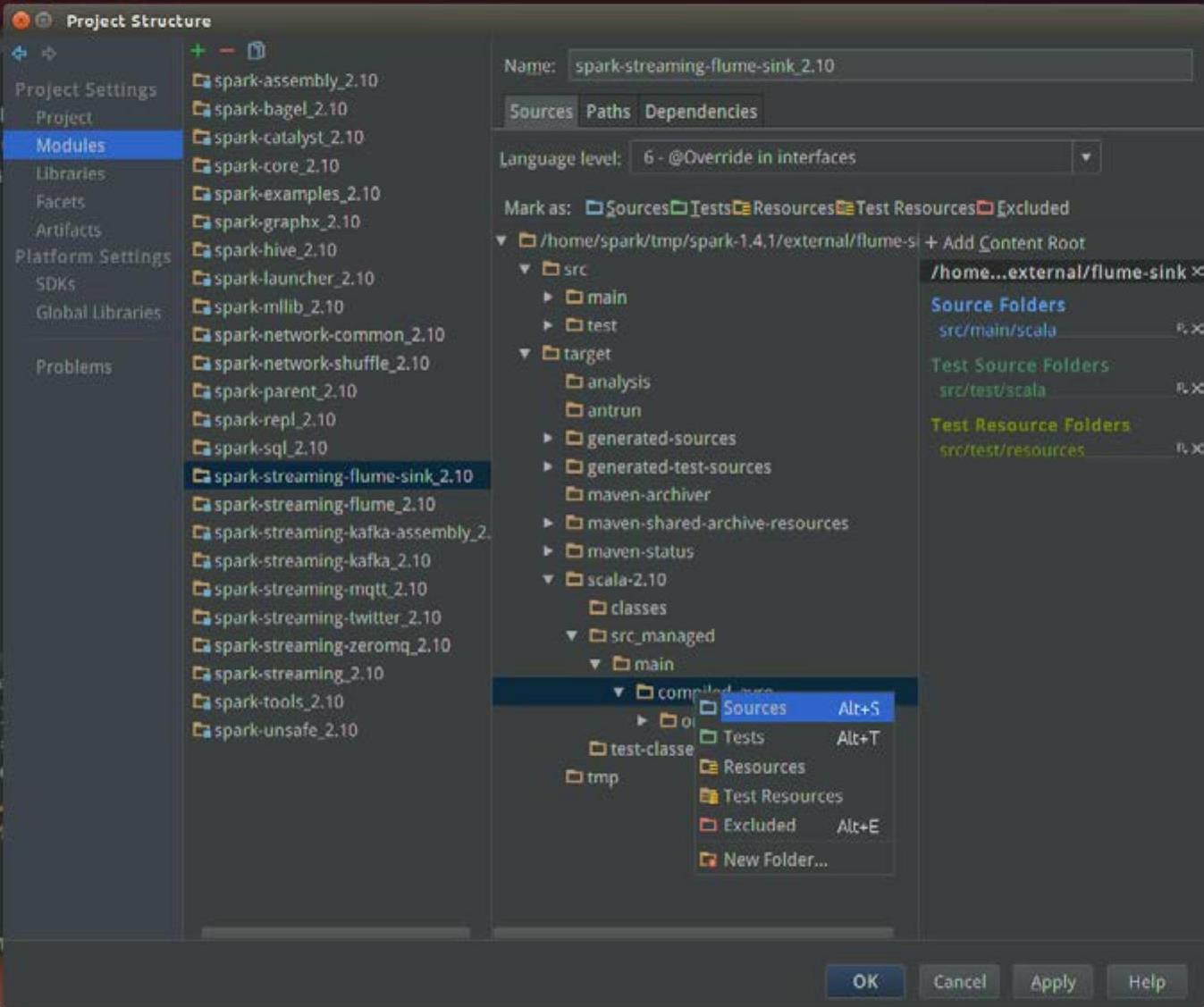This screenshot has height=1007, width=1204.
Task: Switch to the Sources tab
Action: [541, 112]
